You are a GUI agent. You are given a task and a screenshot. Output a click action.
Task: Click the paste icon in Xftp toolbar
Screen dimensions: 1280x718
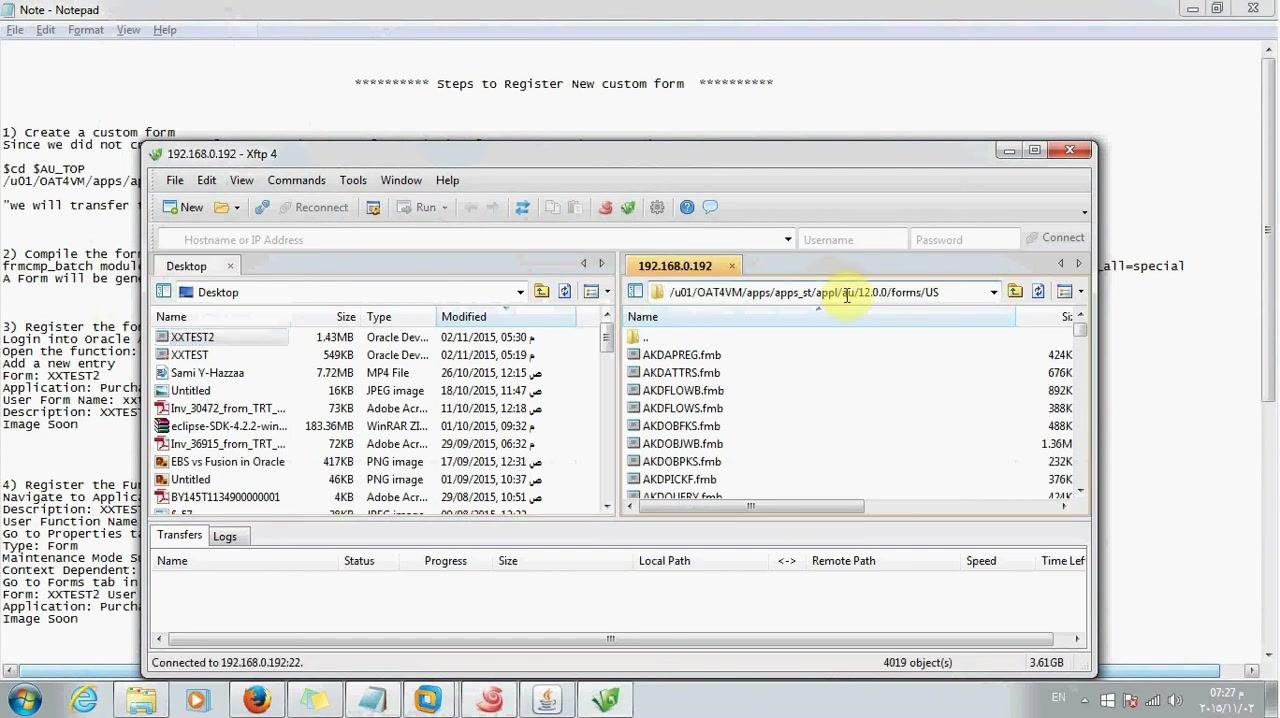pos(574,208)
